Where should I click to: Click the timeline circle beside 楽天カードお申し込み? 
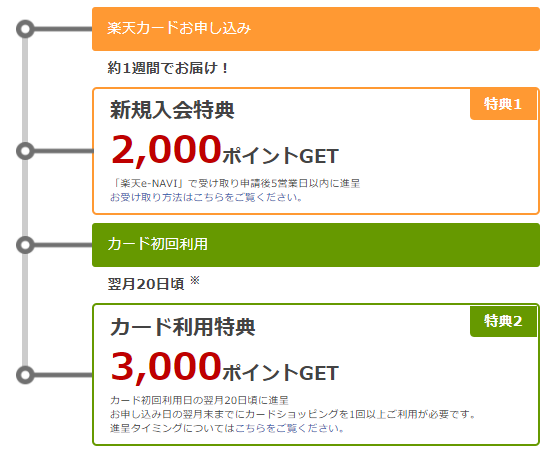click(25, 29)
